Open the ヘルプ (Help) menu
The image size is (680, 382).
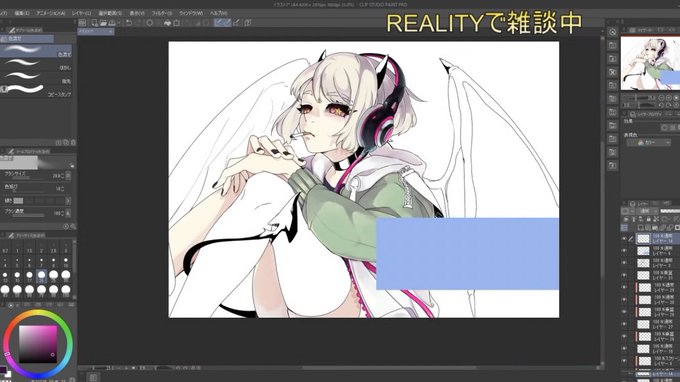click(x=219, y=13)
